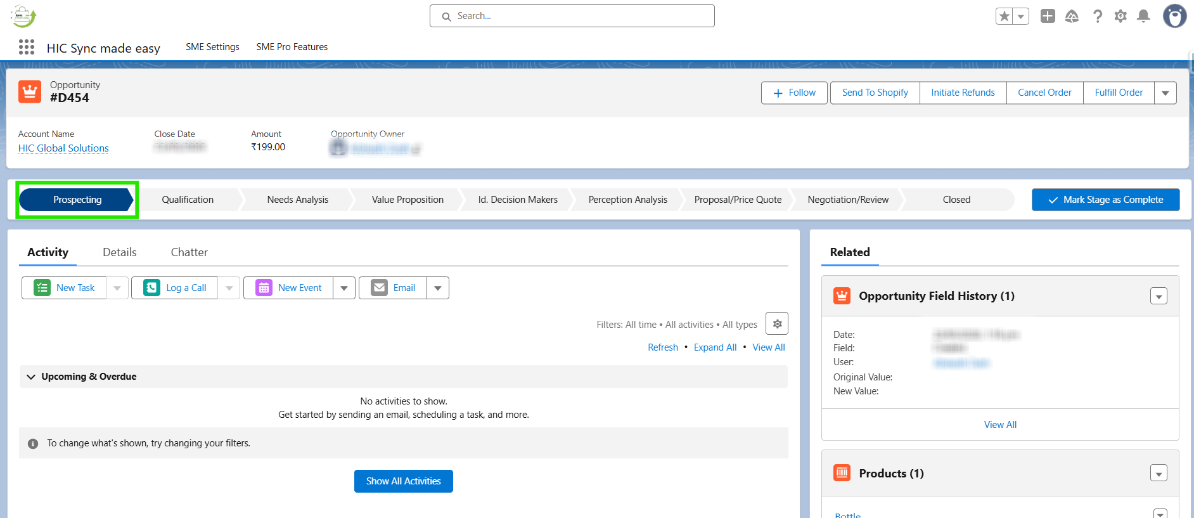The image size is (1194, 518).
Task: Open the App Launcher grid icon
Action: 27,47
